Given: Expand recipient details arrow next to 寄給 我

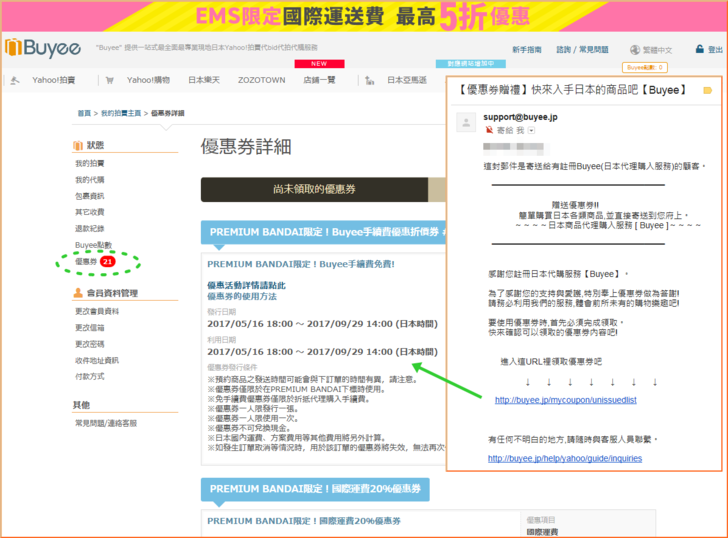Looking at the screenshot, I should (532, 131).
